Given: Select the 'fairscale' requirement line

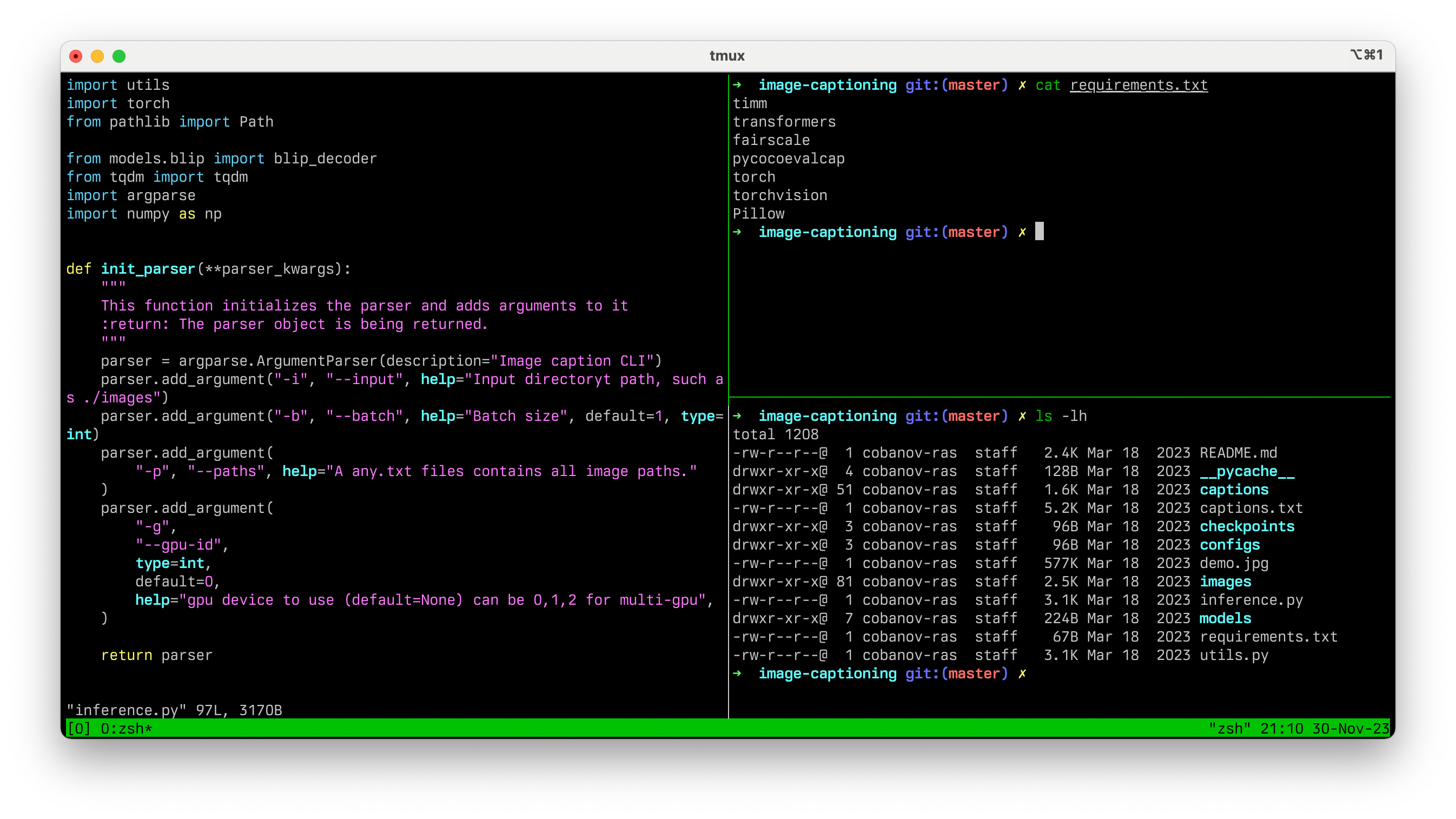Looking at the screenshot, I should tap(771, 140).
